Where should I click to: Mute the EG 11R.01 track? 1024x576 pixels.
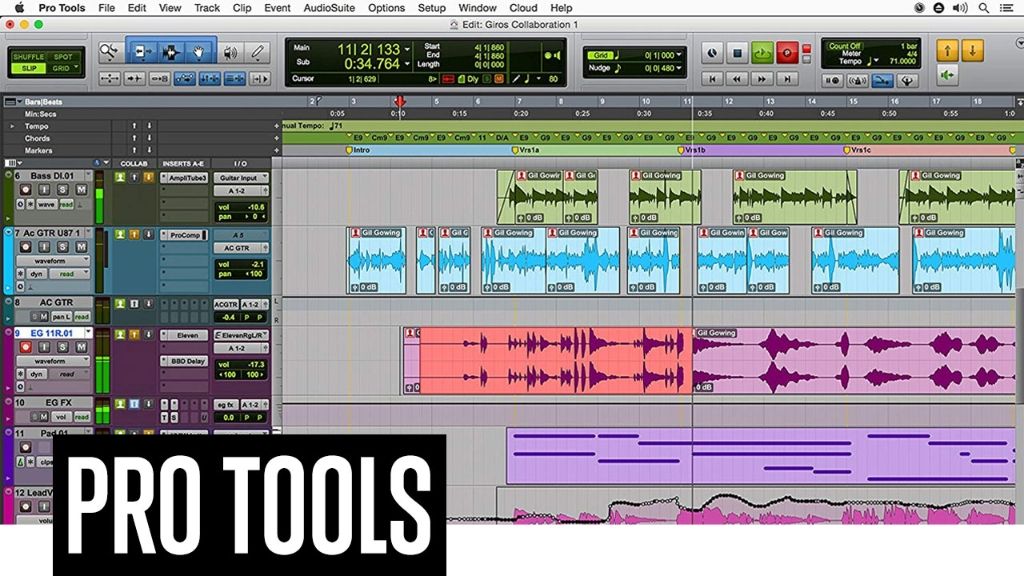81,347
